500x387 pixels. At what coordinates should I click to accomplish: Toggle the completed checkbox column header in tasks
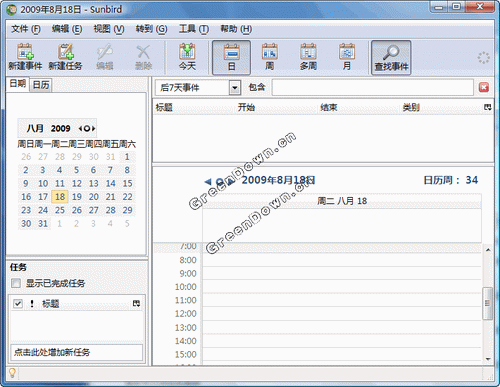pyautogui.click(x=18, y=303)
